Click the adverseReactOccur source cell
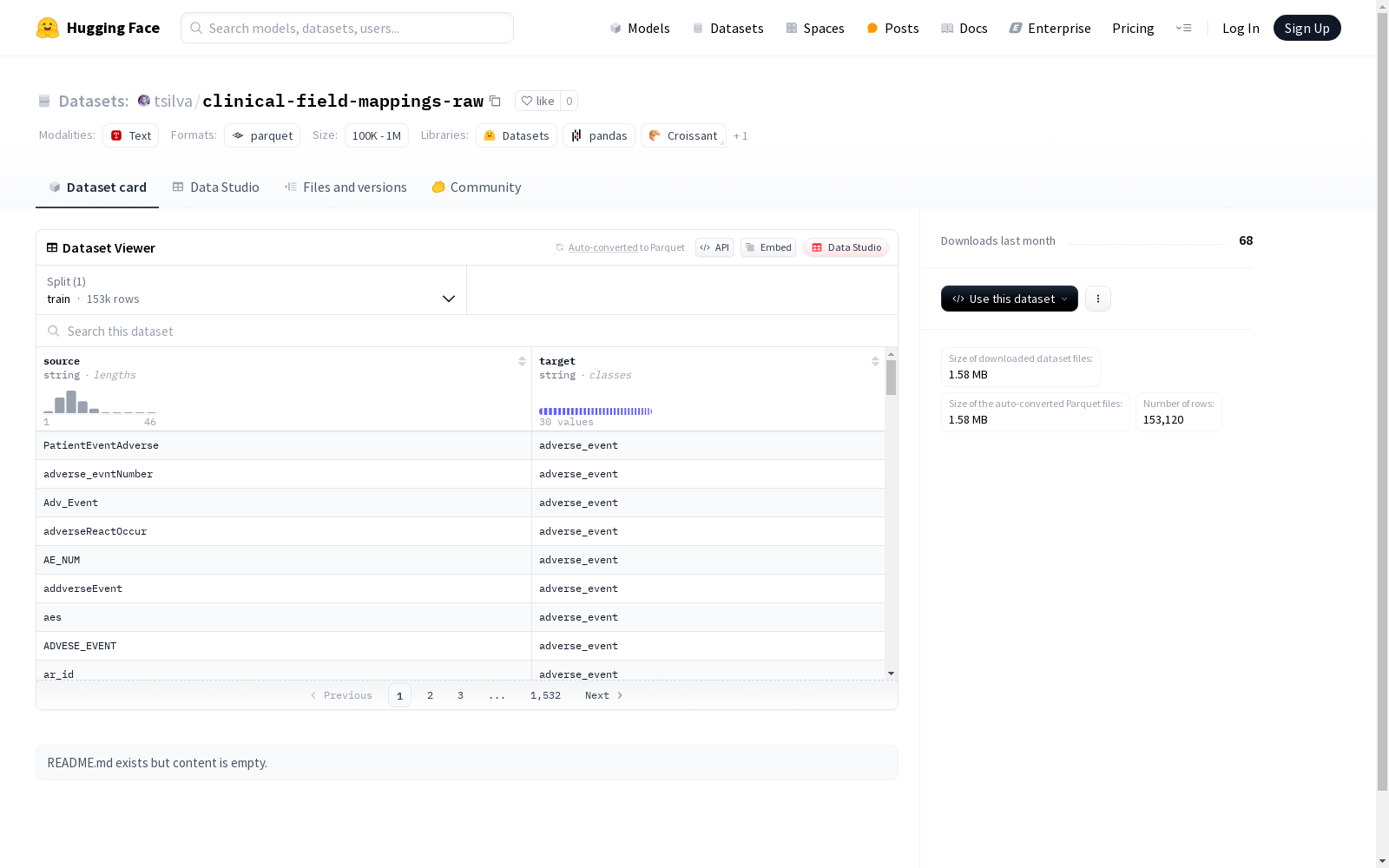The width and height of the screenshot is (1389, 868). (284, 531)
